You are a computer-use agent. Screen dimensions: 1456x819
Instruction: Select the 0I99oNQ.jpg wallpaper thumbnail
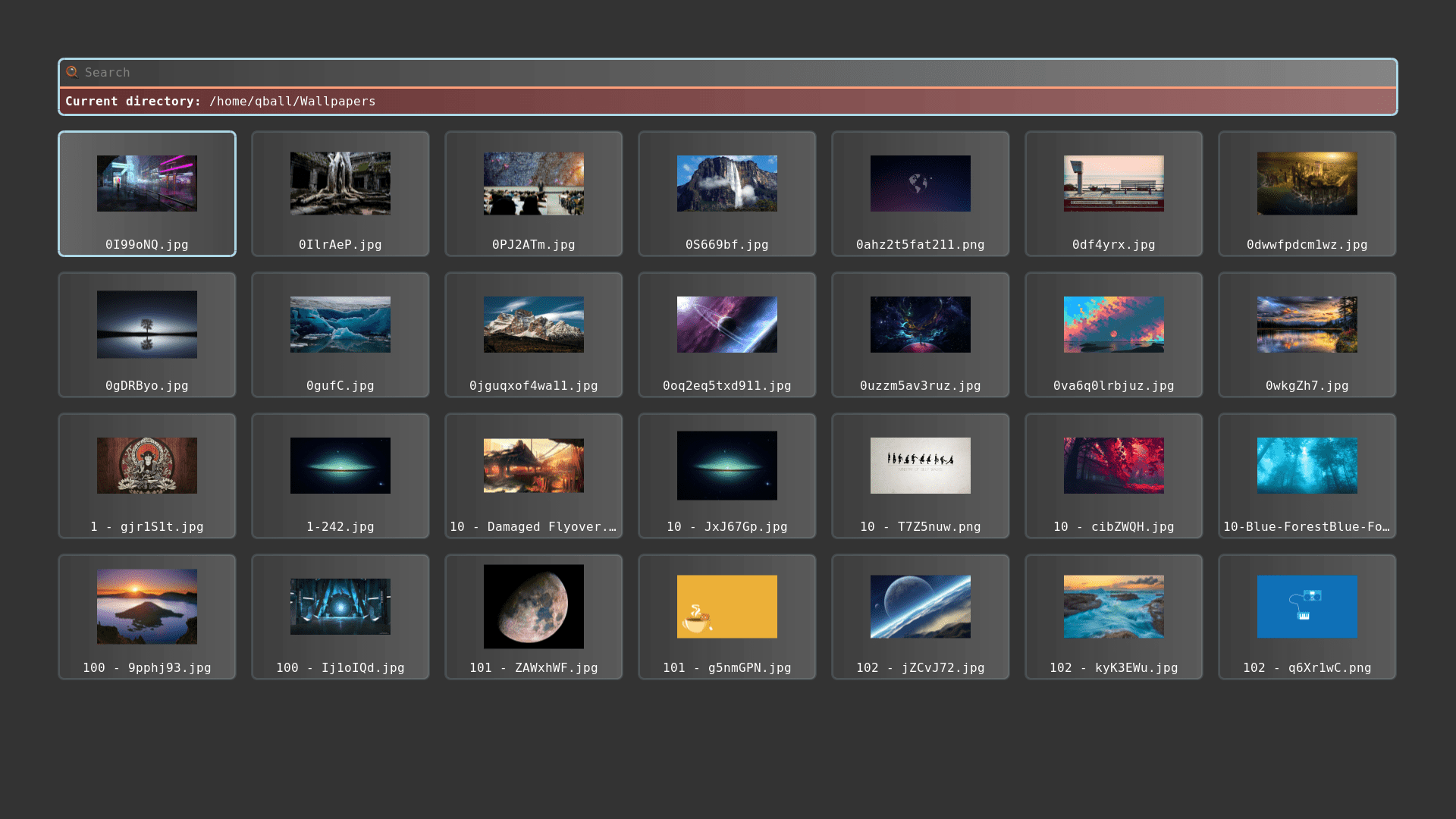(146, 193)
